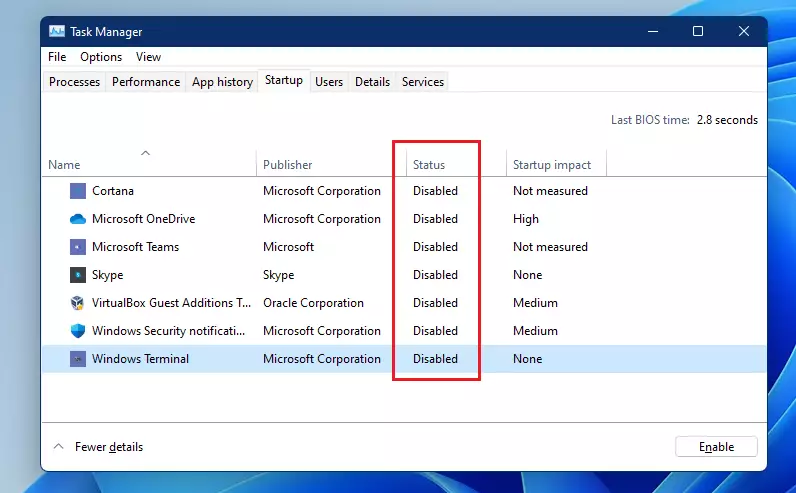Click the Fewer details label
The image size is (796, 493).
[x=109, y=447]
